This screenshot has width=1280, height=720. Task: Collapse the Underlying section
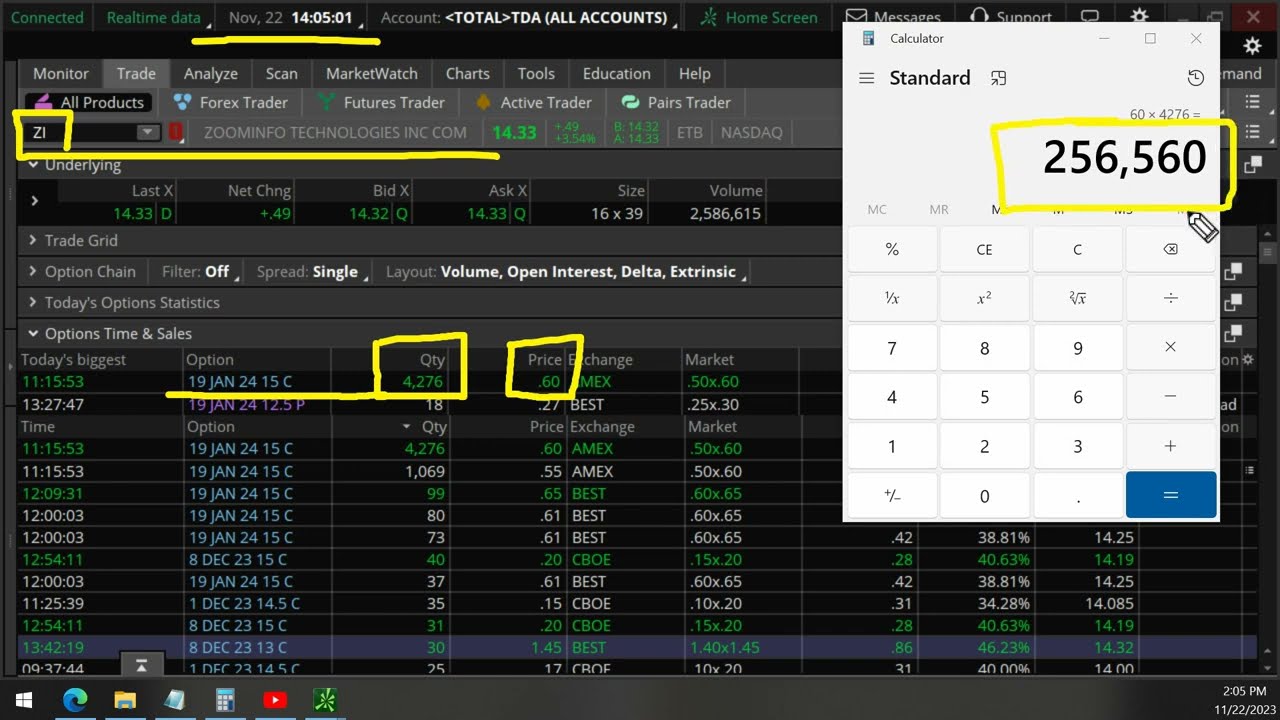(x=33, y=165)
